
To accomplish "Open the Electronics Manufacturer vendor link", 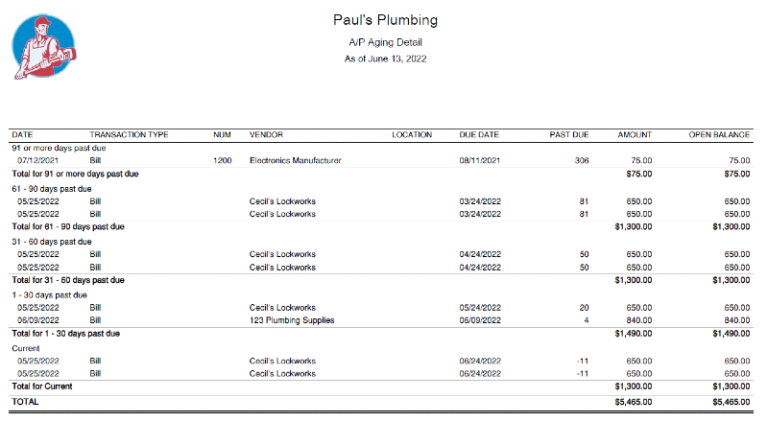I will coord(295,160).
